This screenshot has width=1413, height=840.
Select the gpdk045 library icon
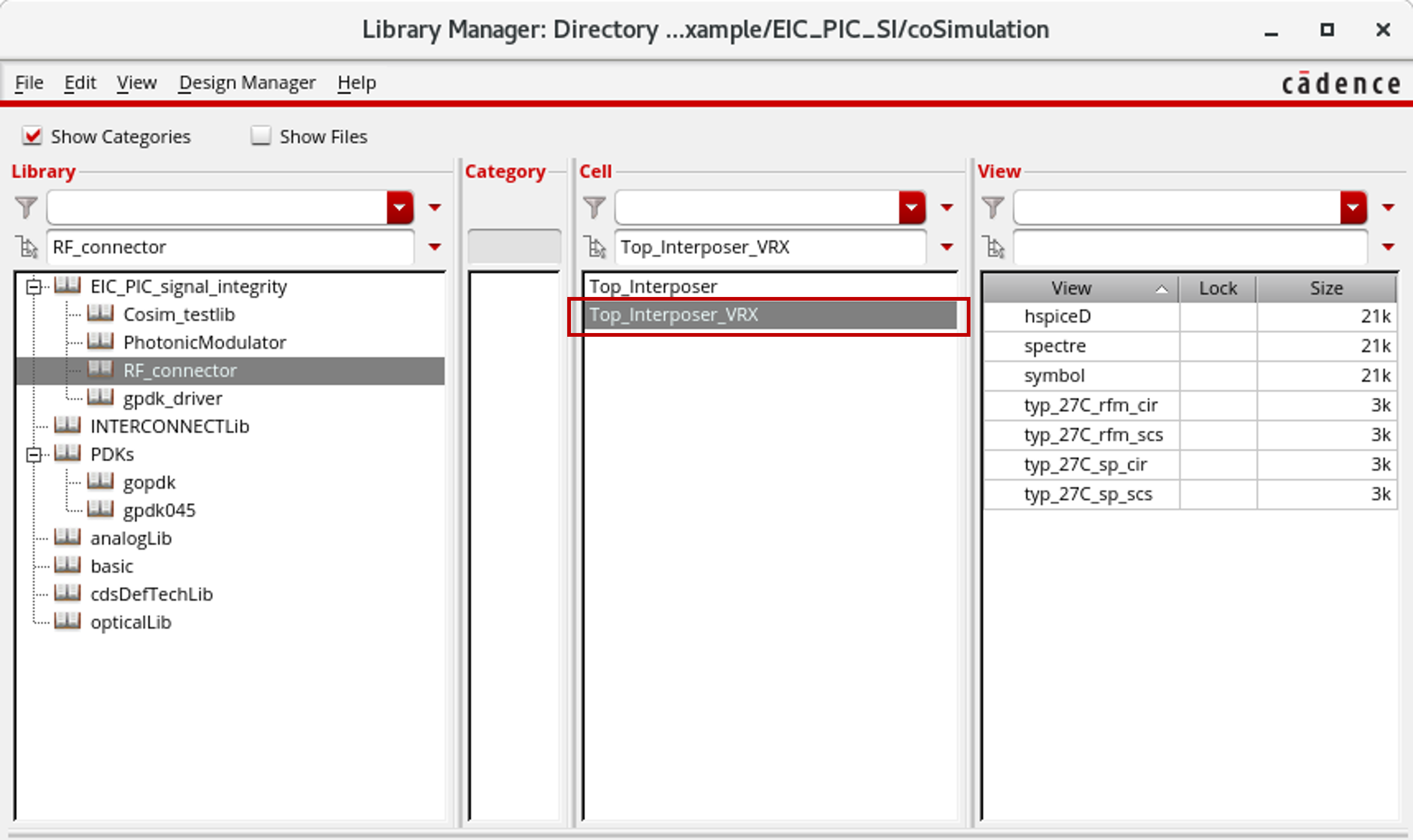(101, 509)
